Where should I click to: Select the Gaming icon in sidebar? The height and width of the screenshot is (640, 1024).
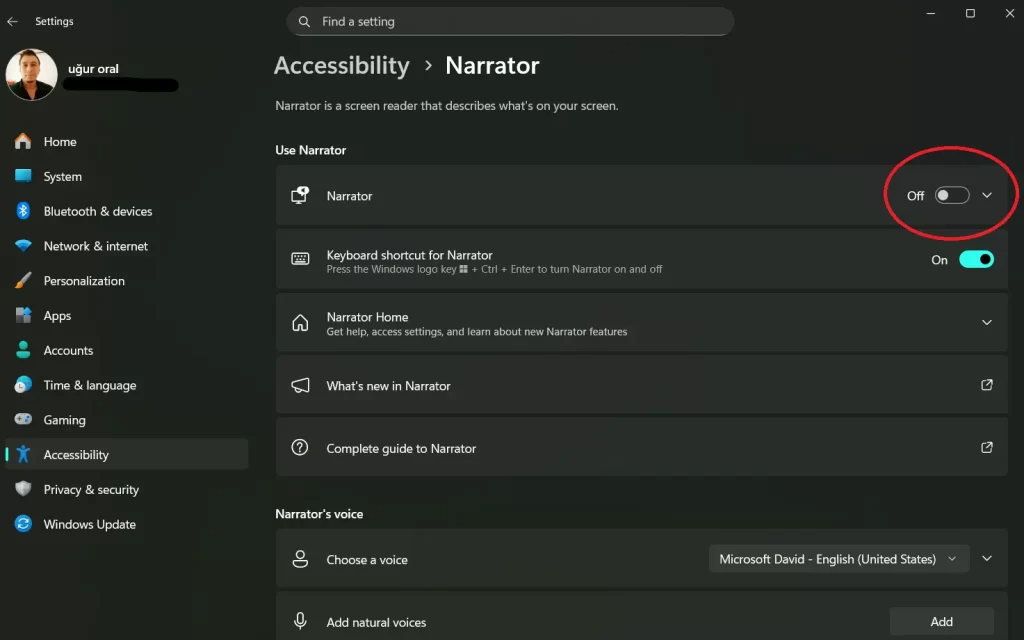click(x=24, y=419)
